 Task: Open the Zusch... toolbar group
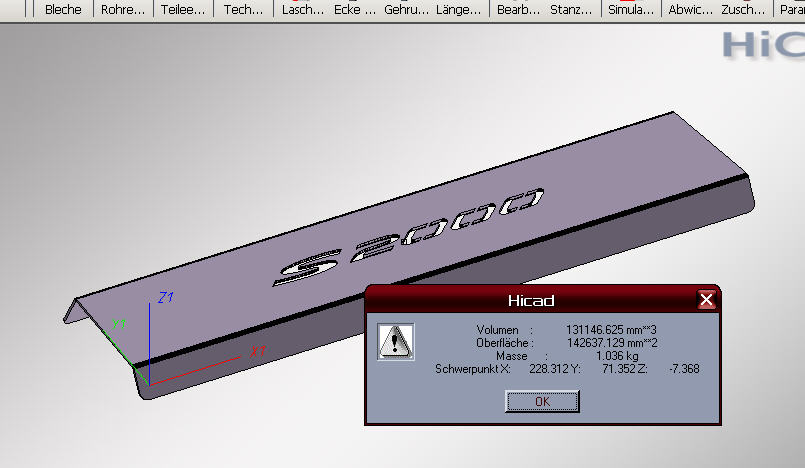[743, 9]
